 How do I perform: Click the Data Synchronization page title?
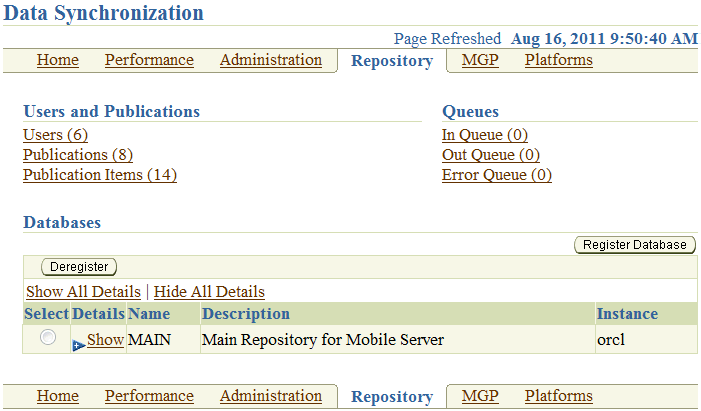tap(103, 13)
